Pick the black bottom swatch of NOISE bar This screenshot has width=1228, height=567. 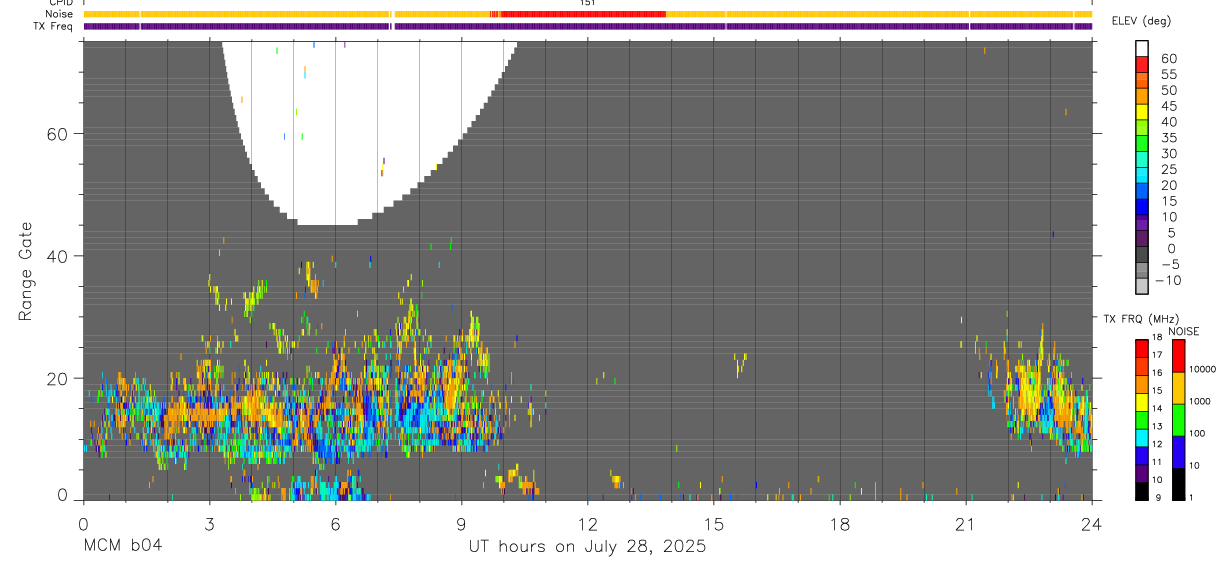point(1180,484)
